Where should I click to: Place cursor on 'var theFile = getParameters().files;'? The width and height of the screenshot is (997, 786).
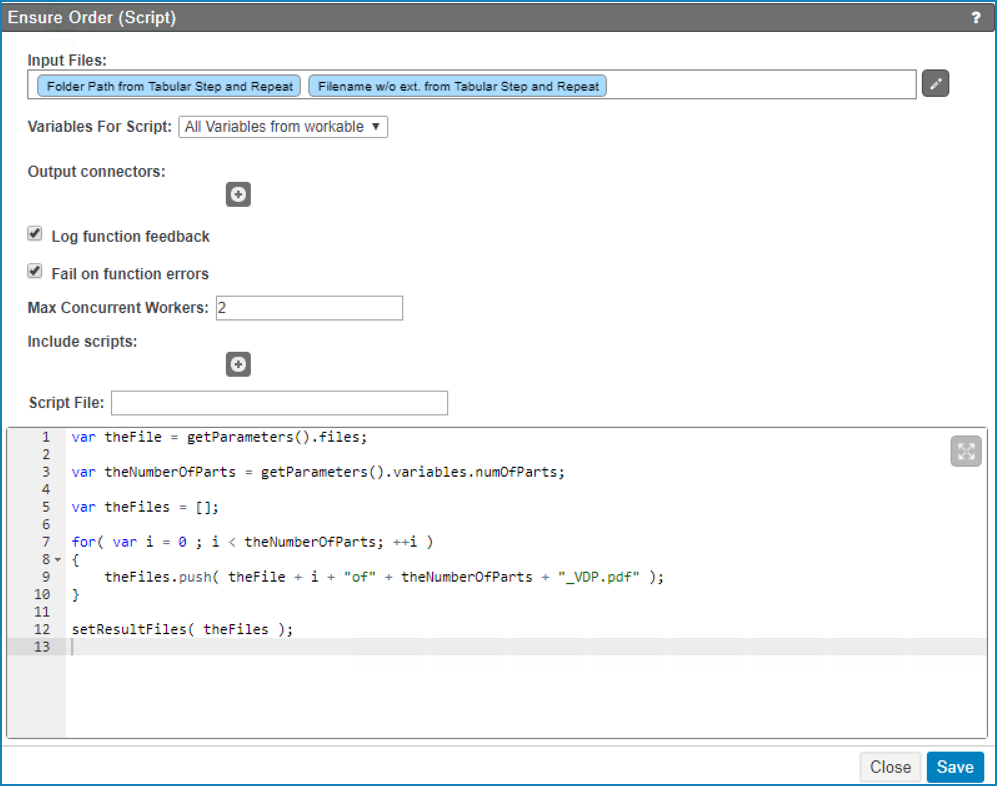click(x=219, y=437)
